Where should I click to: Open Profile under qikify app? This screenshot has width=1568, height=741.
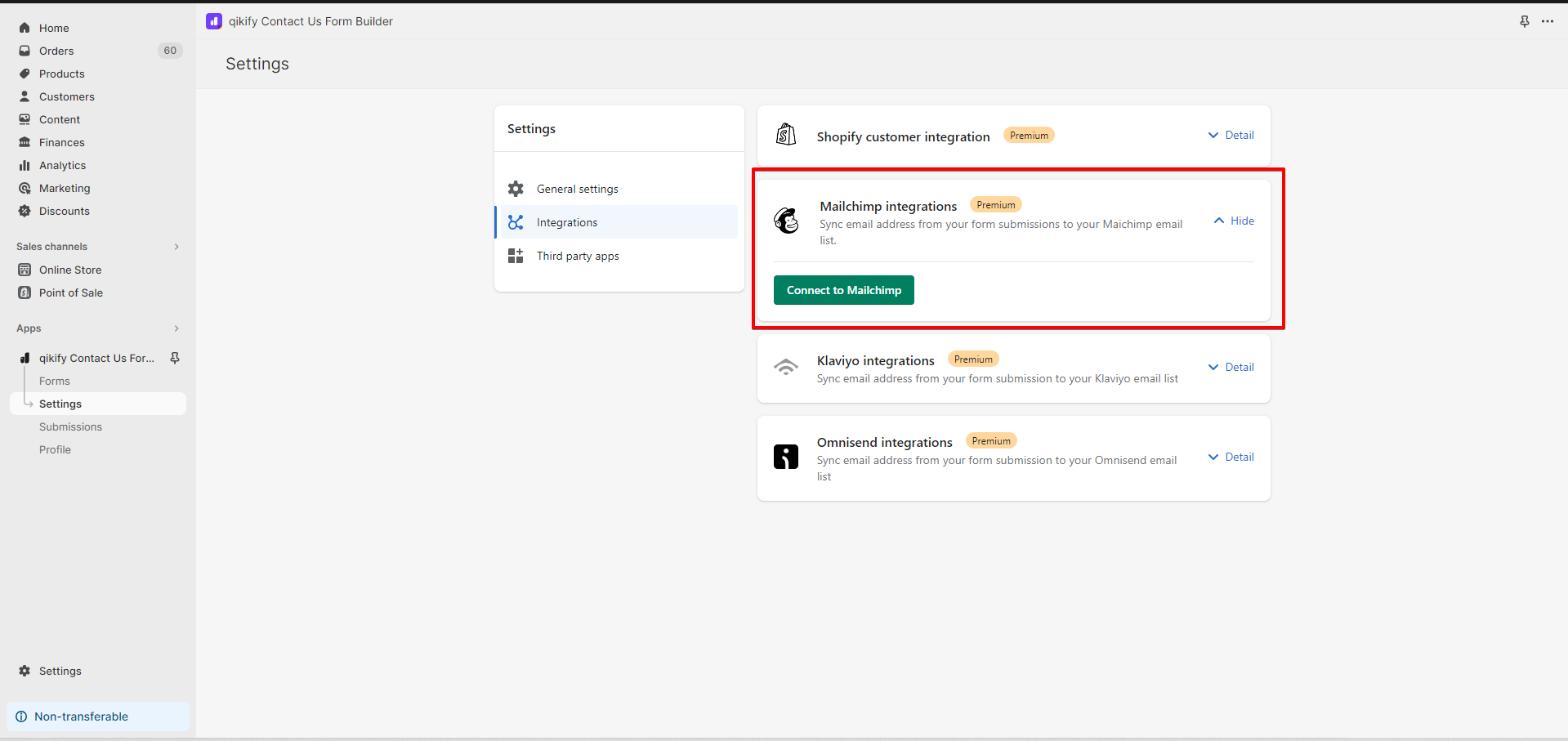click(55, 449)
